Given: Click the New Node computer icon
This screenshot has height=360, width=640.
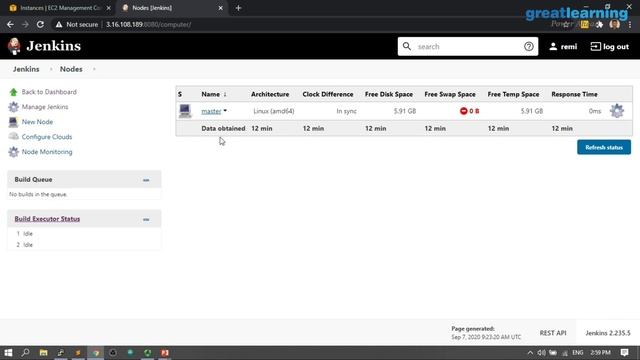Looking at the screenshot, I should pos(13,122).
